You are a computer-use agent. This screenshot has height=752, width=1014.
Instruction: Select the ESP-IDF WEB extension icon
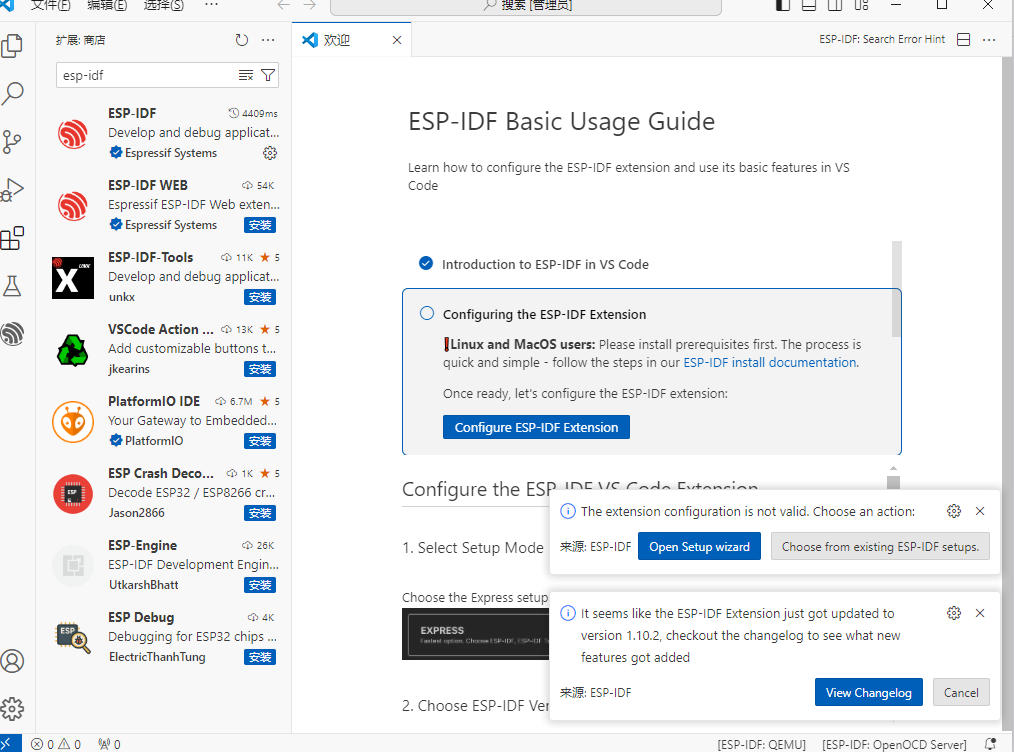click(x=73, y=206)
